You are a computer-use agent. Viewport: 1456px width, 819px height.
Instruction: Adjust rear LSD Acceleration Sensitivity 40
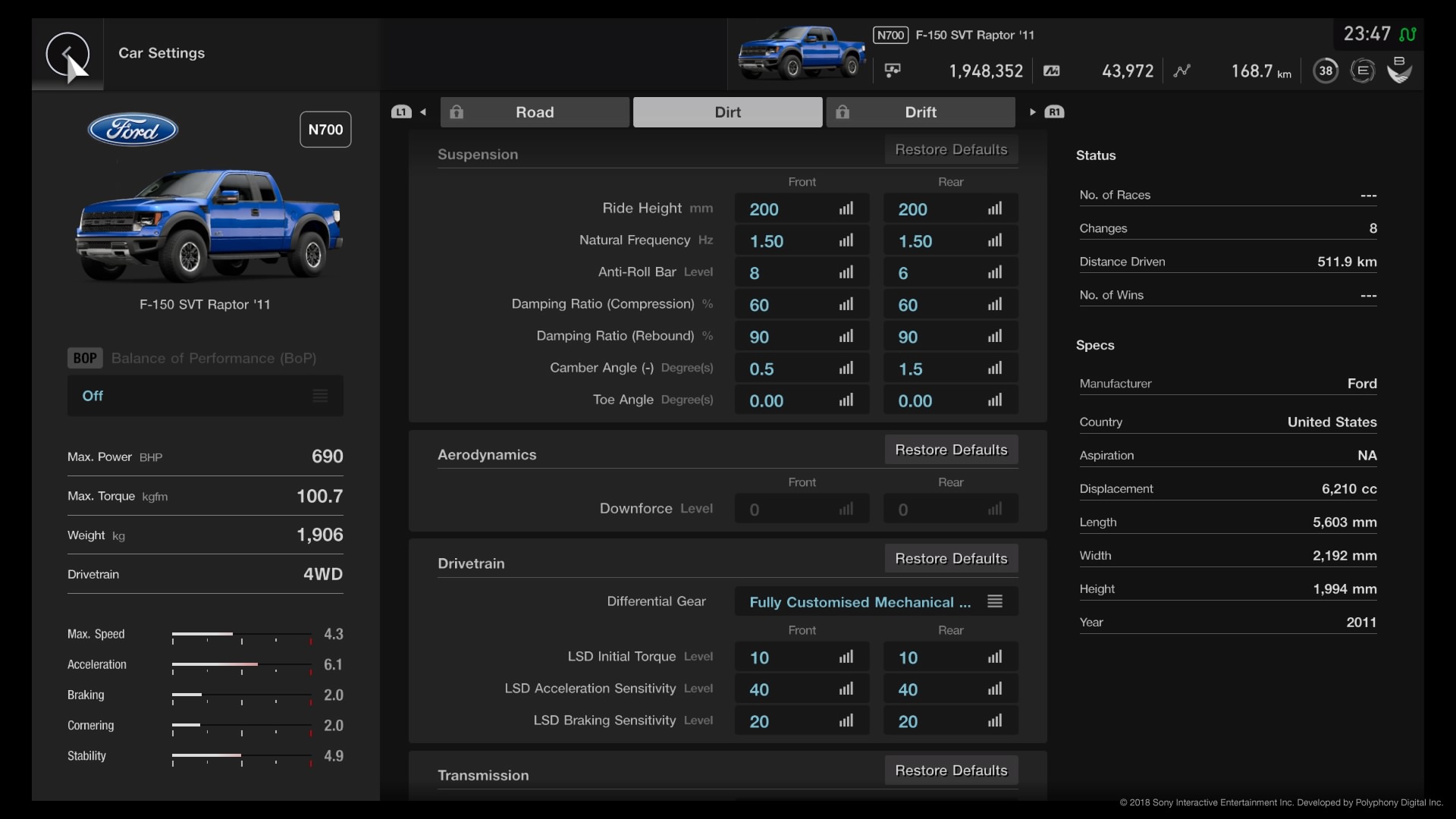click(x=950, y=689)
